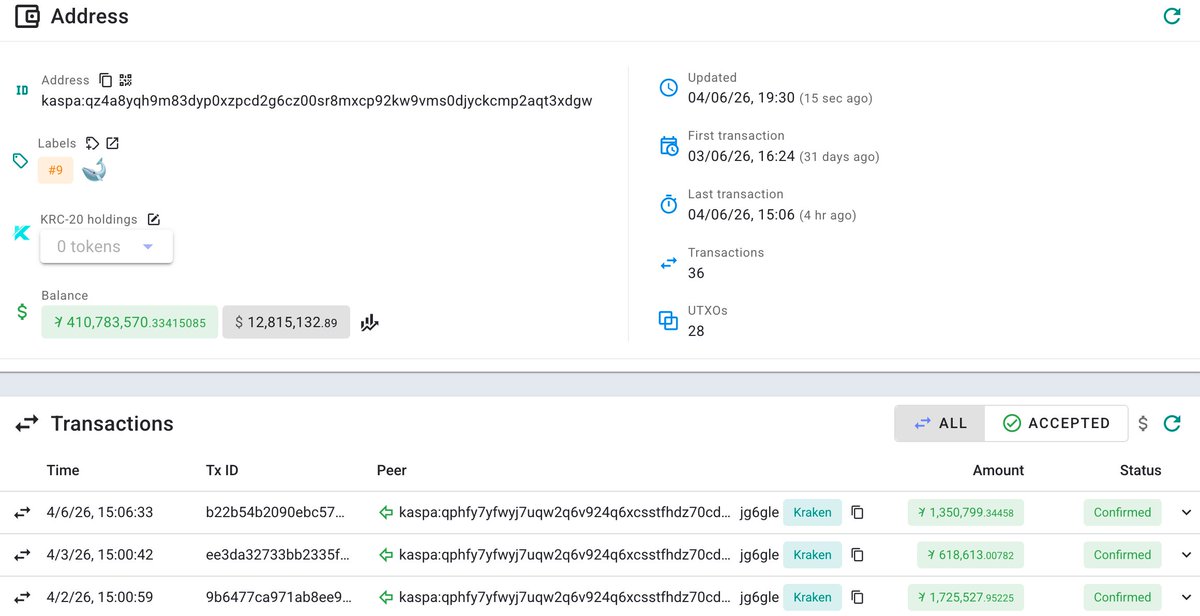Click the #9 rank label badge
Viewport: 1200px width, 616px height.
click(56, 170)
